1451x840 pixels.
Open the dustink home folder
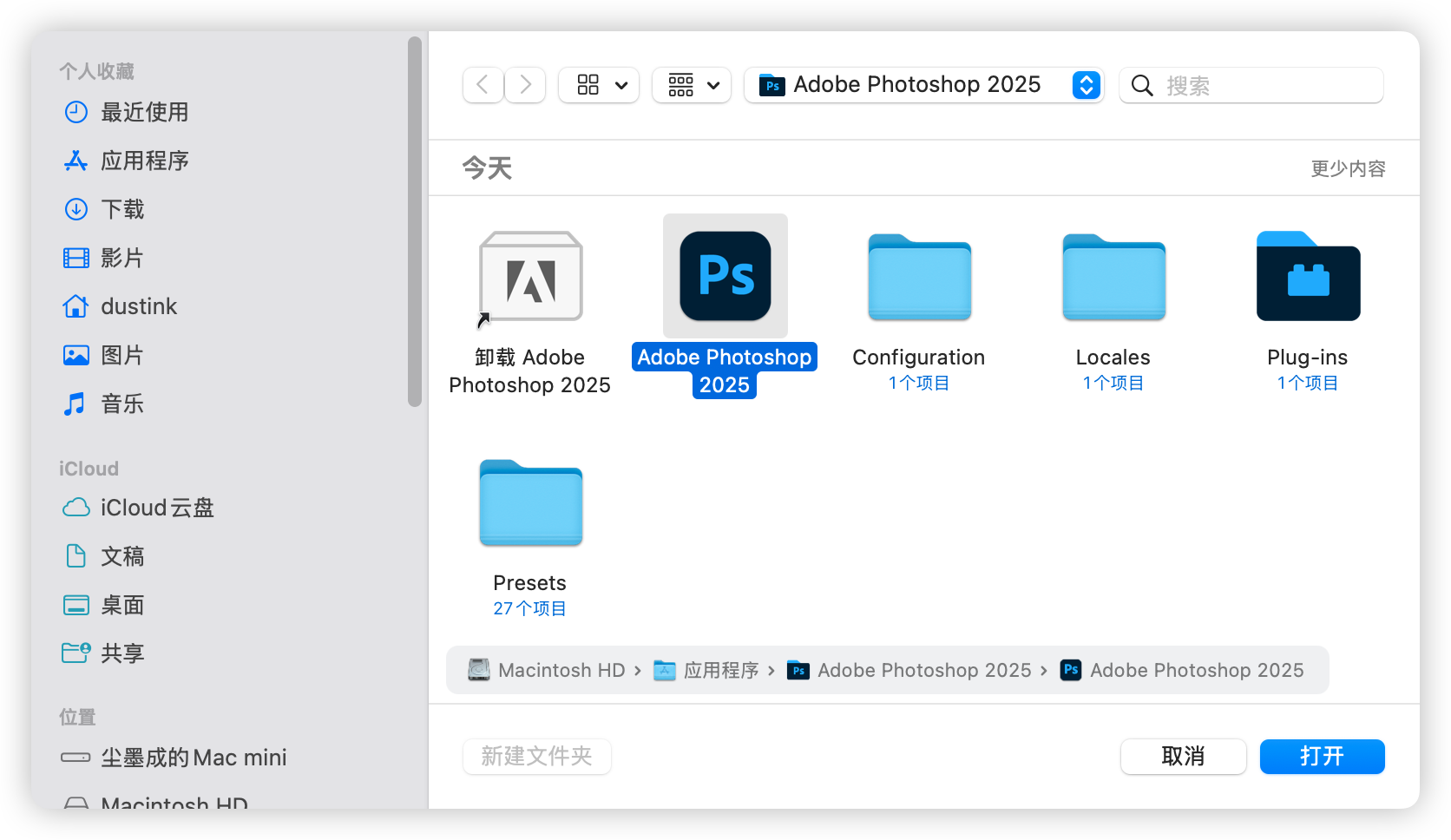tap(120, 306)
